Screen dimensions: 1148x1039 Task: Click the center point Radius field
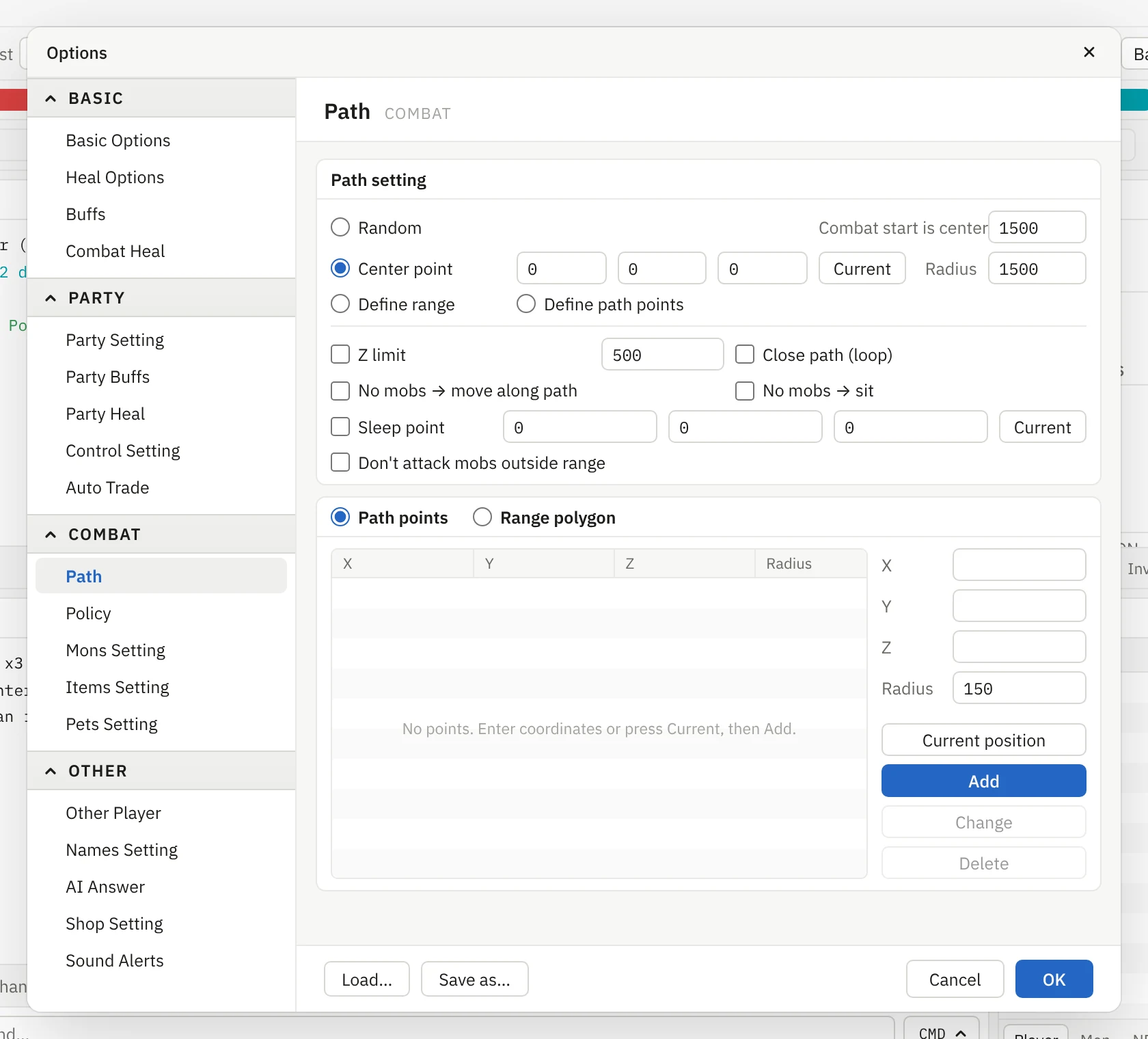(x=1037, y=269)
